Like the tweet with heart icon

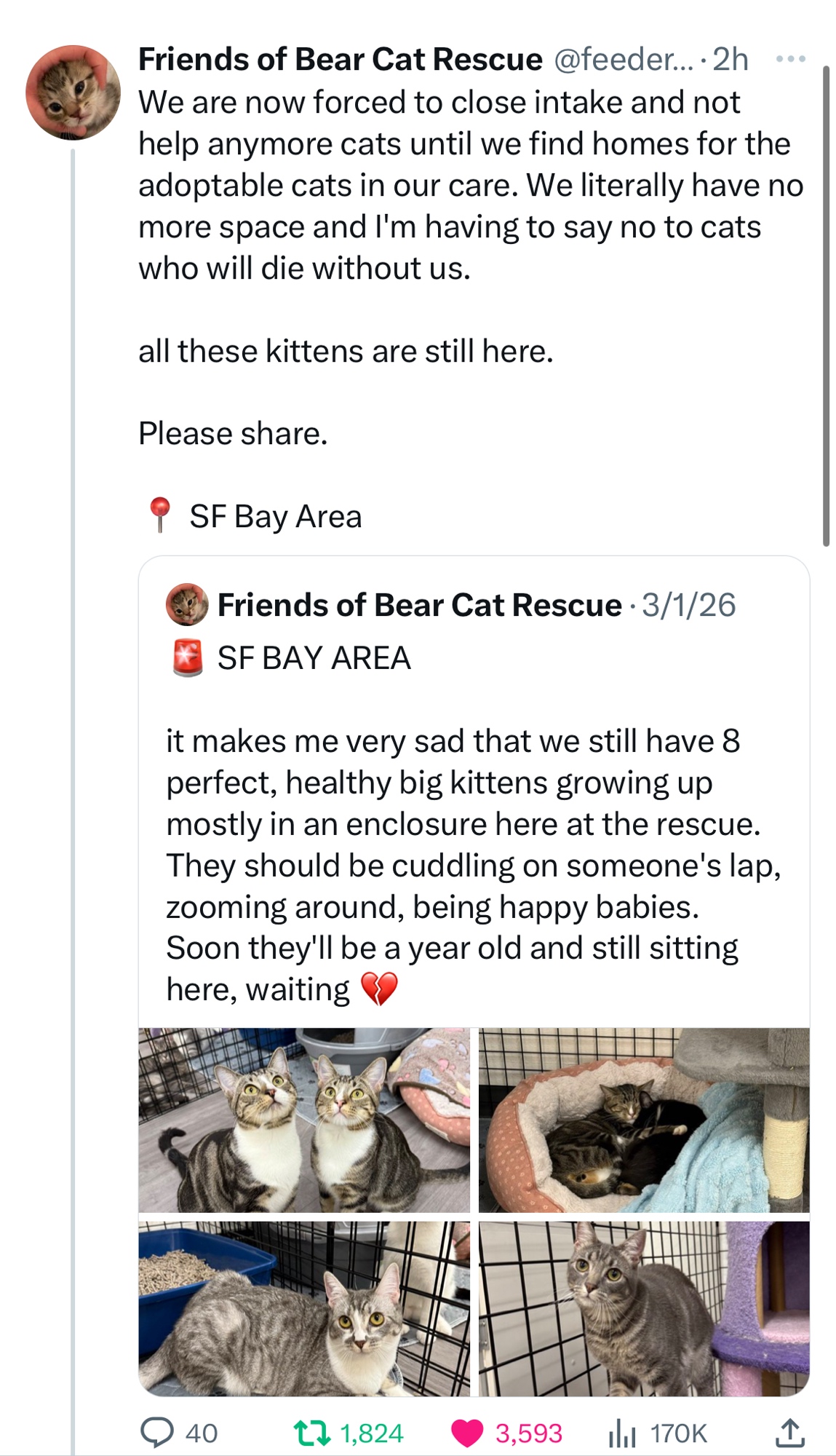click(467, 1433)
